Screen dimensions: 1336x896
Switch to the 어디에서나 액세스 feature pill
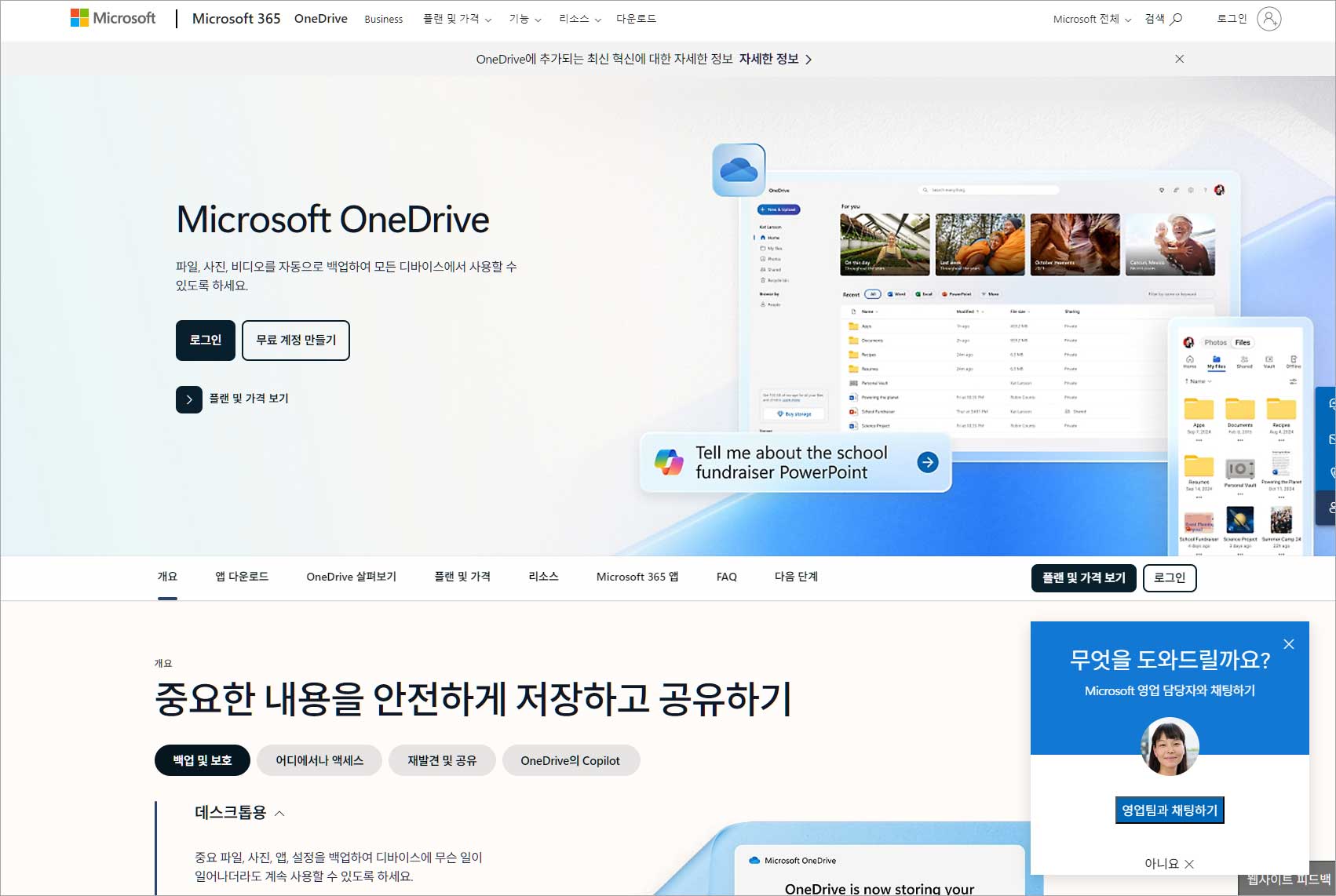pos(319,759)
